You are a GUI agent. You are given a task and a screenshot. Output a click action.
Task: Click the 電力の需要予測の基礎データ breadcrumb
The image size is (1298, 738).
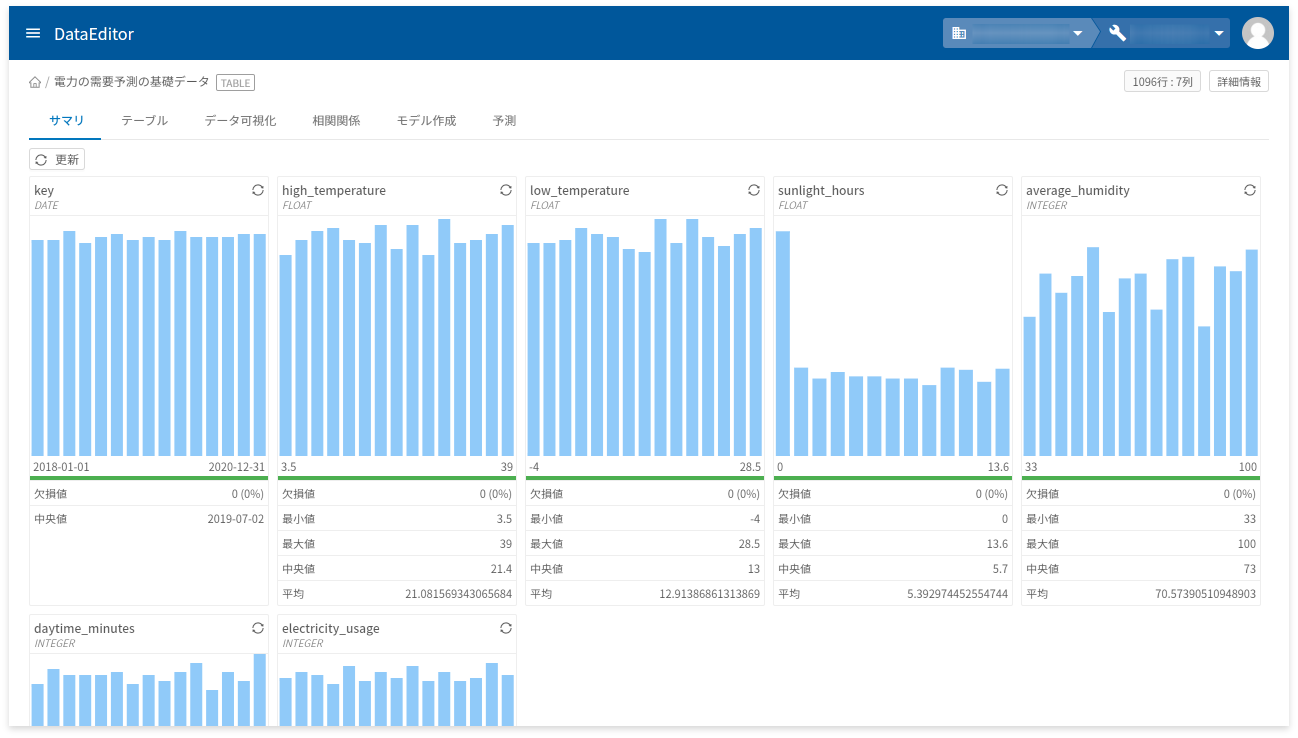[131, 82]
